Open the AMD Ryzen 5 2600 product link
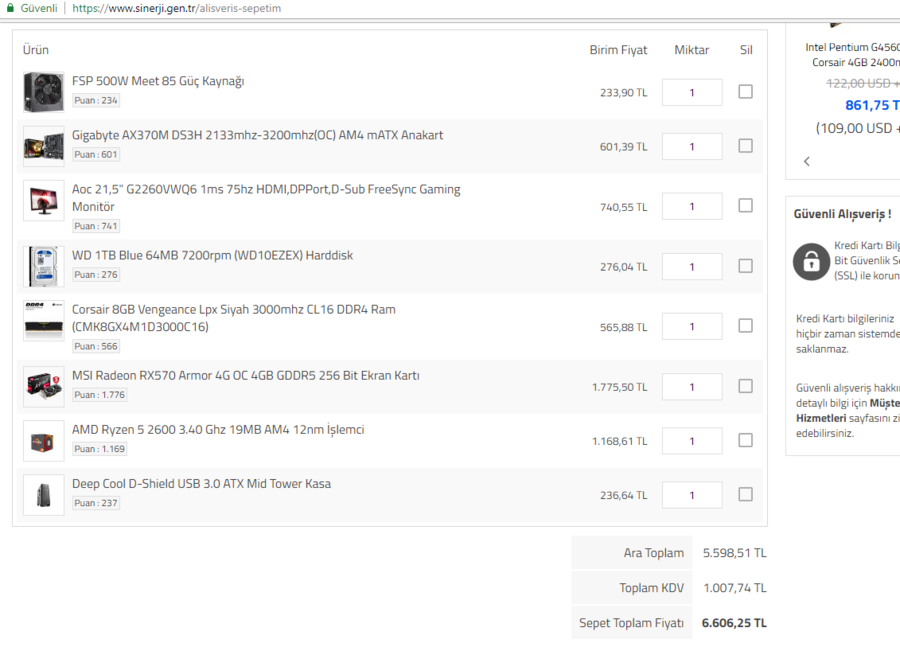The height and width of the screenshot is (651, 900). [x=218, y=430]
